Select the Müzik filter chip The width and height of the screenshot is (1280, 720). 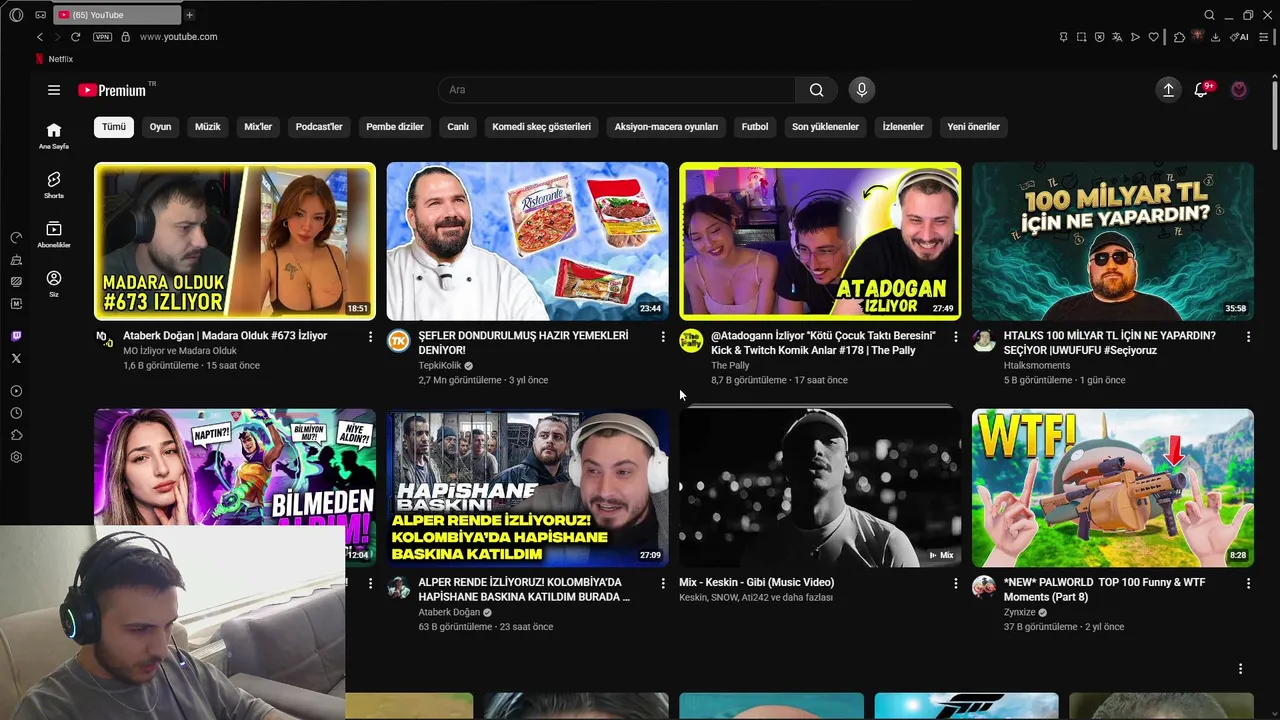pyautogui.click(x=208, y=127)
